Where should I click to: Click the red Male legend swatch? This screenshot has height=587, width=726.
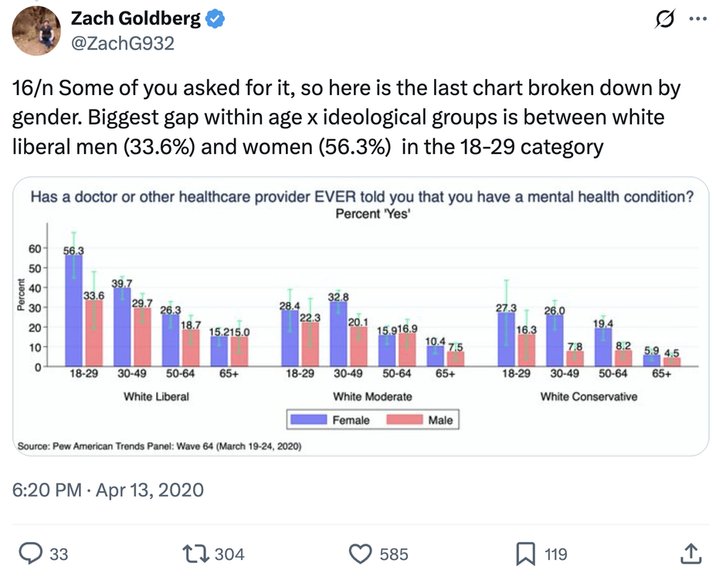[x=404, y=419]
